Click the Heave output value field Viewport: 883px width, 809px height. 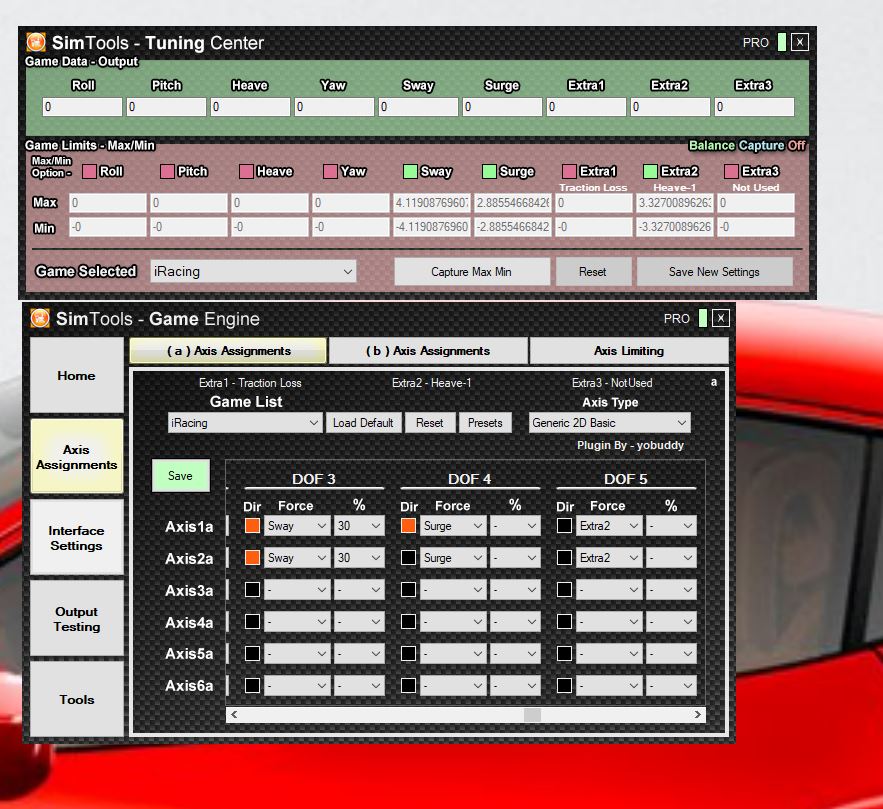pos(250,107)
